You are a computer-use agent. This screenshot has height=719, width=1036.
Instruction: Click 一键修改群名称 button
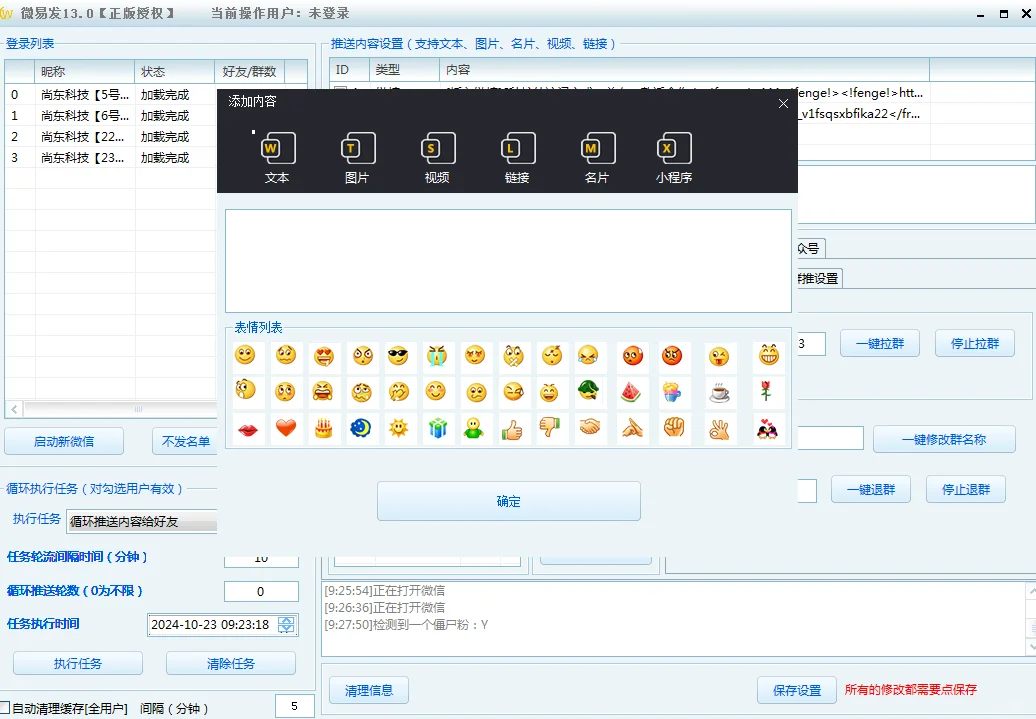[944, 439]
